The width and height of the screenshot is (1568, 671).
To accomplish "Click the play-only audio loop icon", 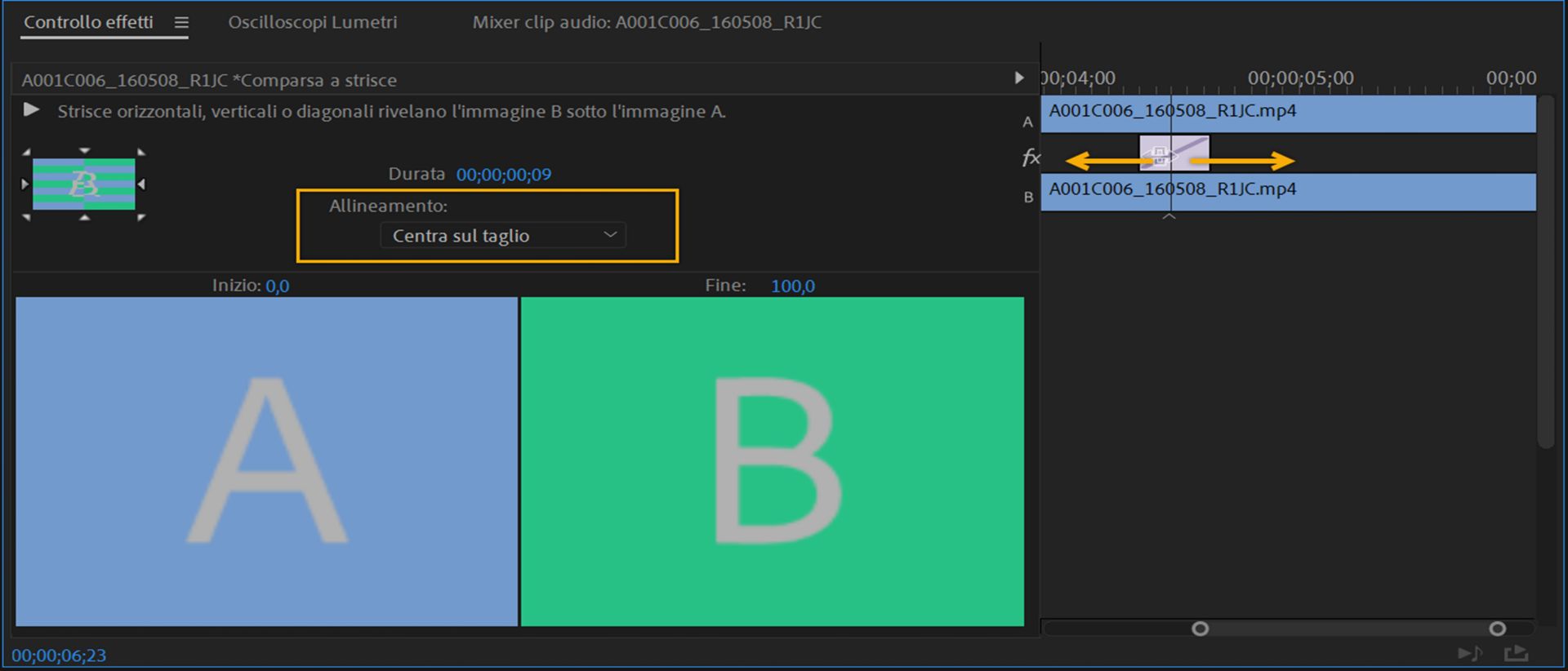I will pyautogui.click(x=1470, y=653).
